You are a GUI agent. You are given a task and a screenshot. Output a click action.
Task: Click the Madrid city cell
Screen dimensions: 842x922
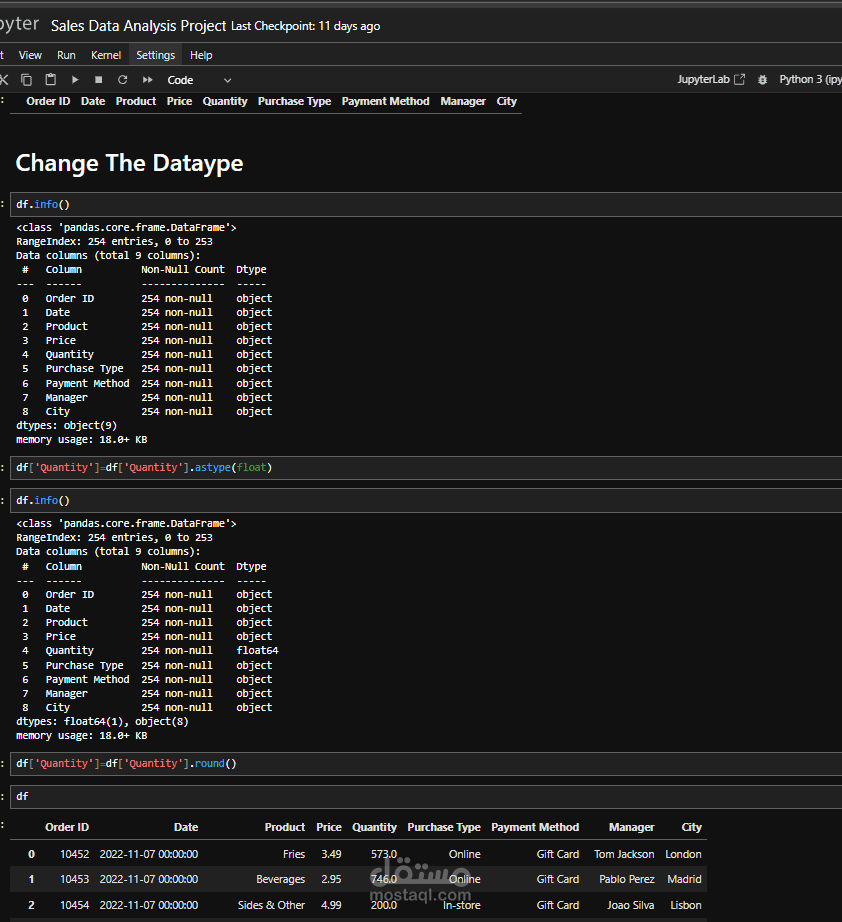pyautogui.click(x=684, y=879)
